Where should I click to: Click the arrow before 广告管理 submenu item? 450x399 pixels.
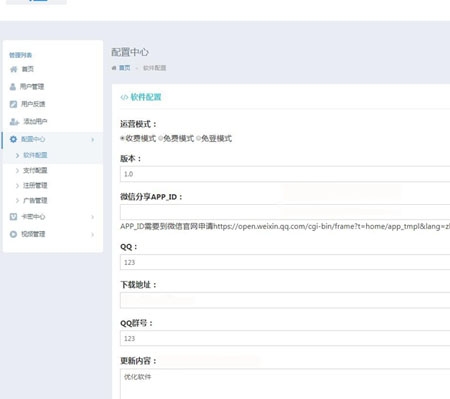point(17,201)
